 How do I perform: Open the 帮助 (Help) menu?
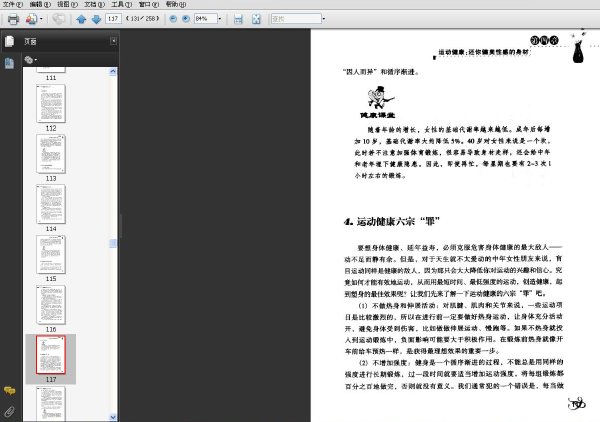176,5
